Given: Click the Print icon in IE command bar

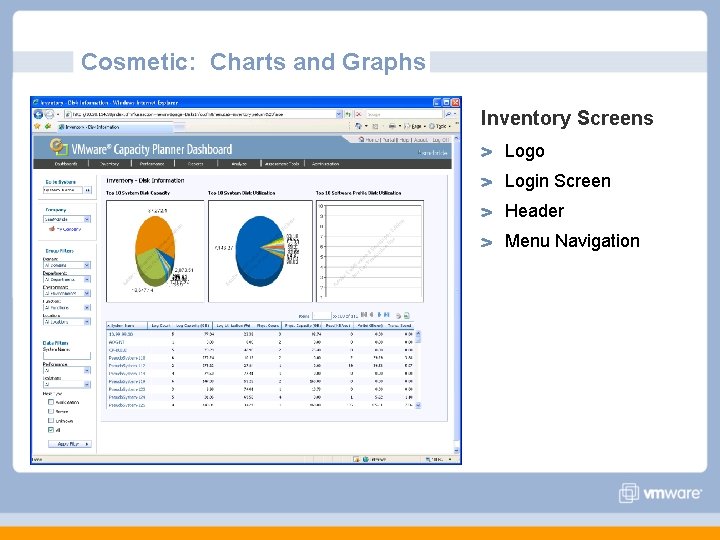Looking at the screenshot, I should pyautogui.click(x=392, y=126).
